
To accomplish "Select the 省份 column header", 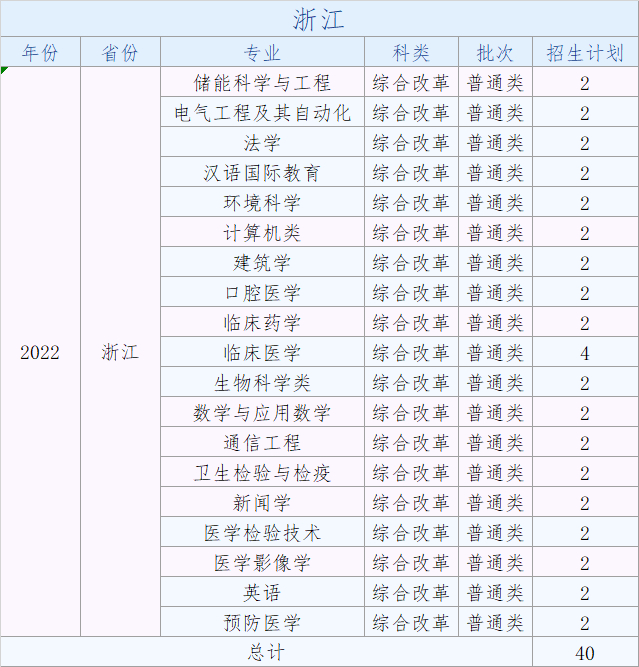I will [120, 53].
